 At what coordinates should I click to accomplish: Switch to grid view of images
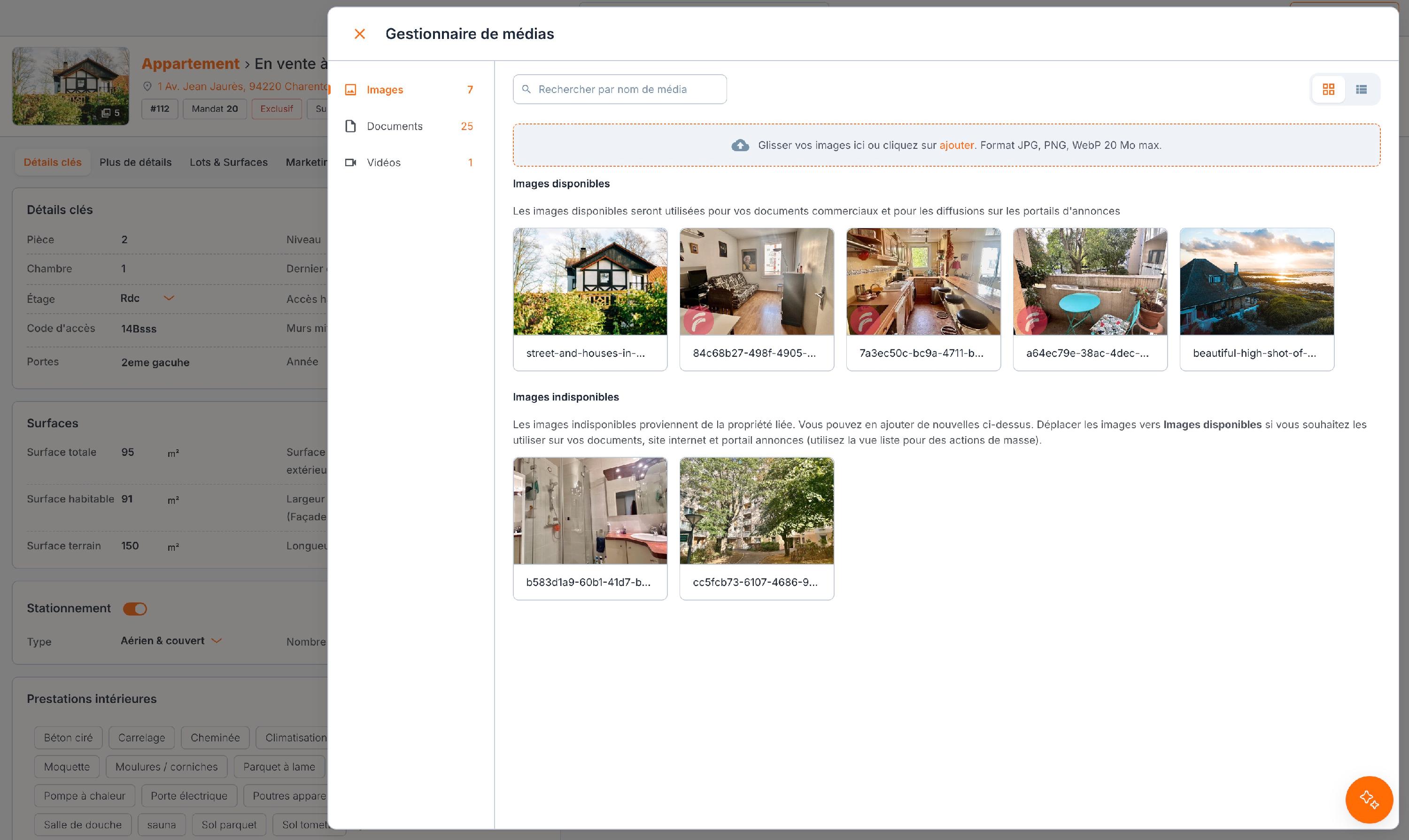[x=1328, y=89]
